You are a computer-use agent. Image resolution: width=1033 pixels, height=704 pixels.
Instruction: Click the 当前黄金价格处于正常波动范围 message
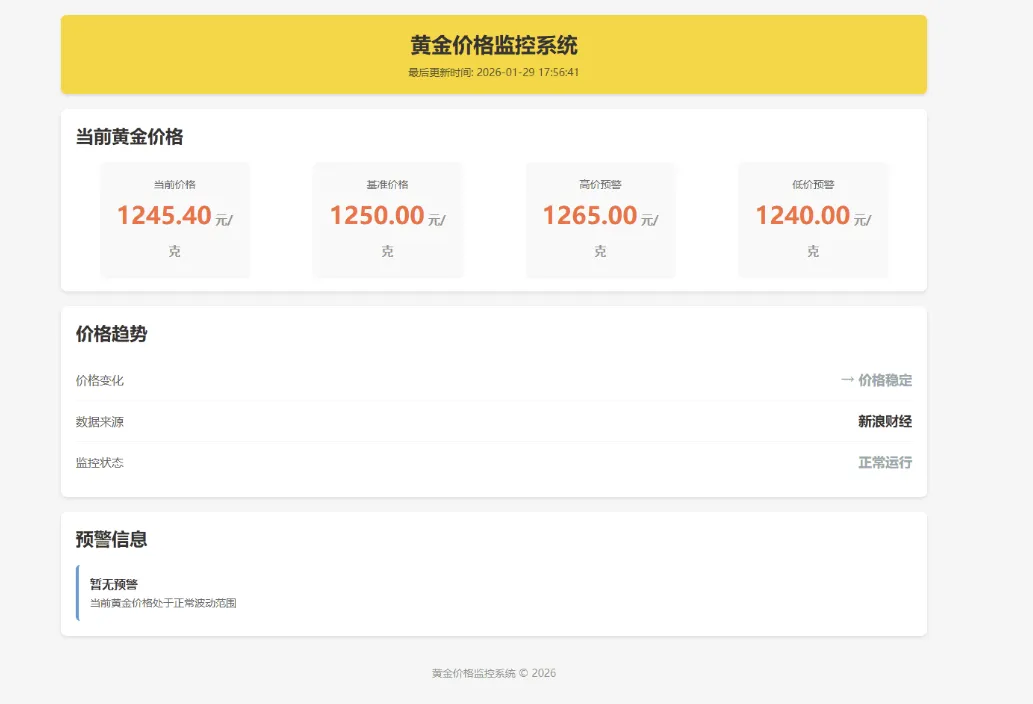tap(165, 602)
